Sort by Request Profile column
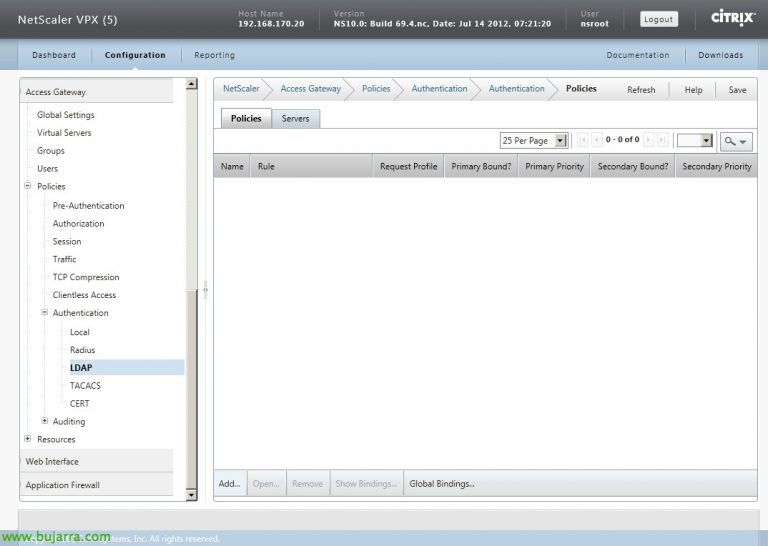This screenshot has height=546, width=768. pyautogui.click(x=408, y=166)
